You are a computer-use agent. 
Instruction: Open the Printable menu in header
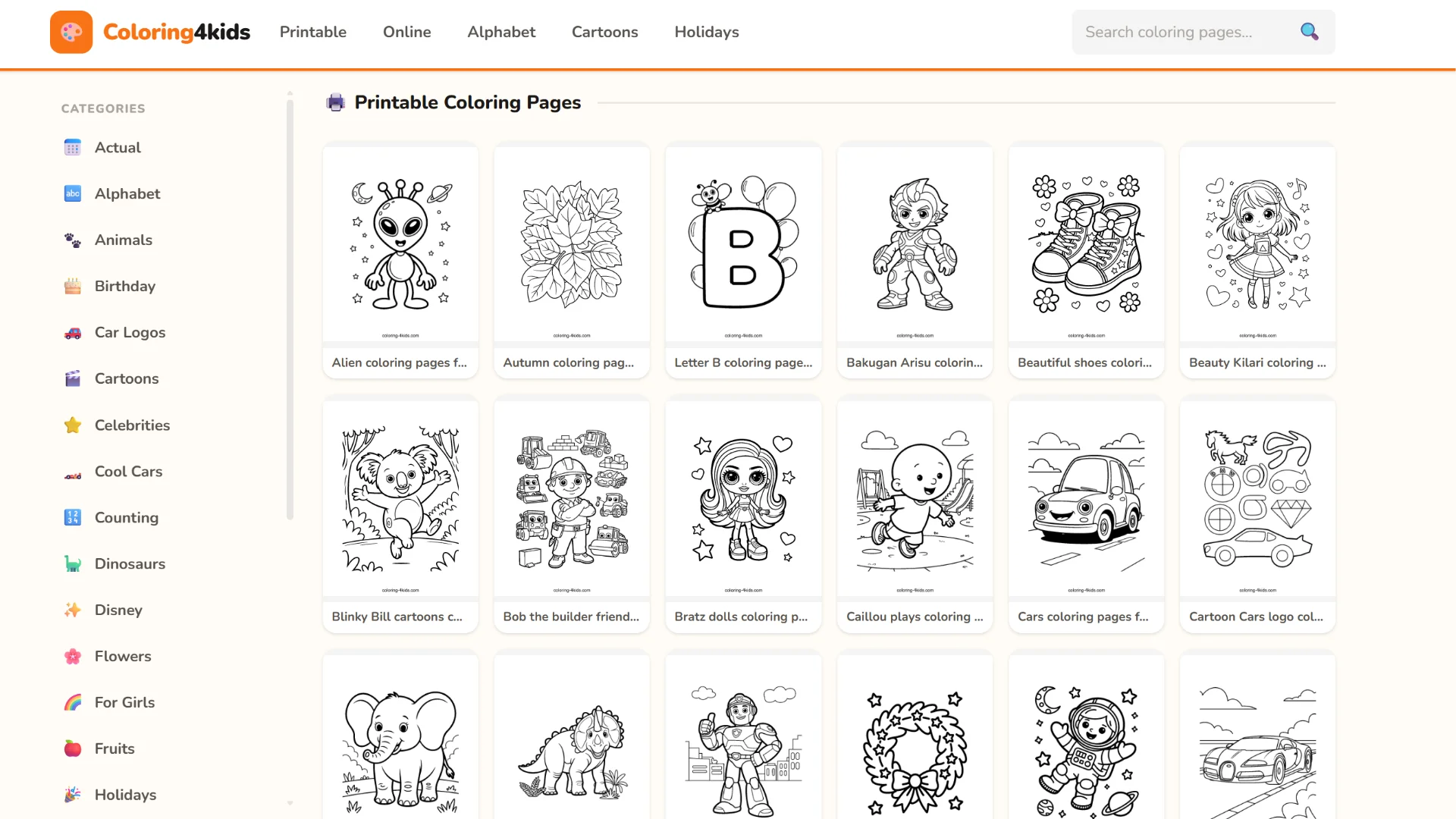coord(313,32)
